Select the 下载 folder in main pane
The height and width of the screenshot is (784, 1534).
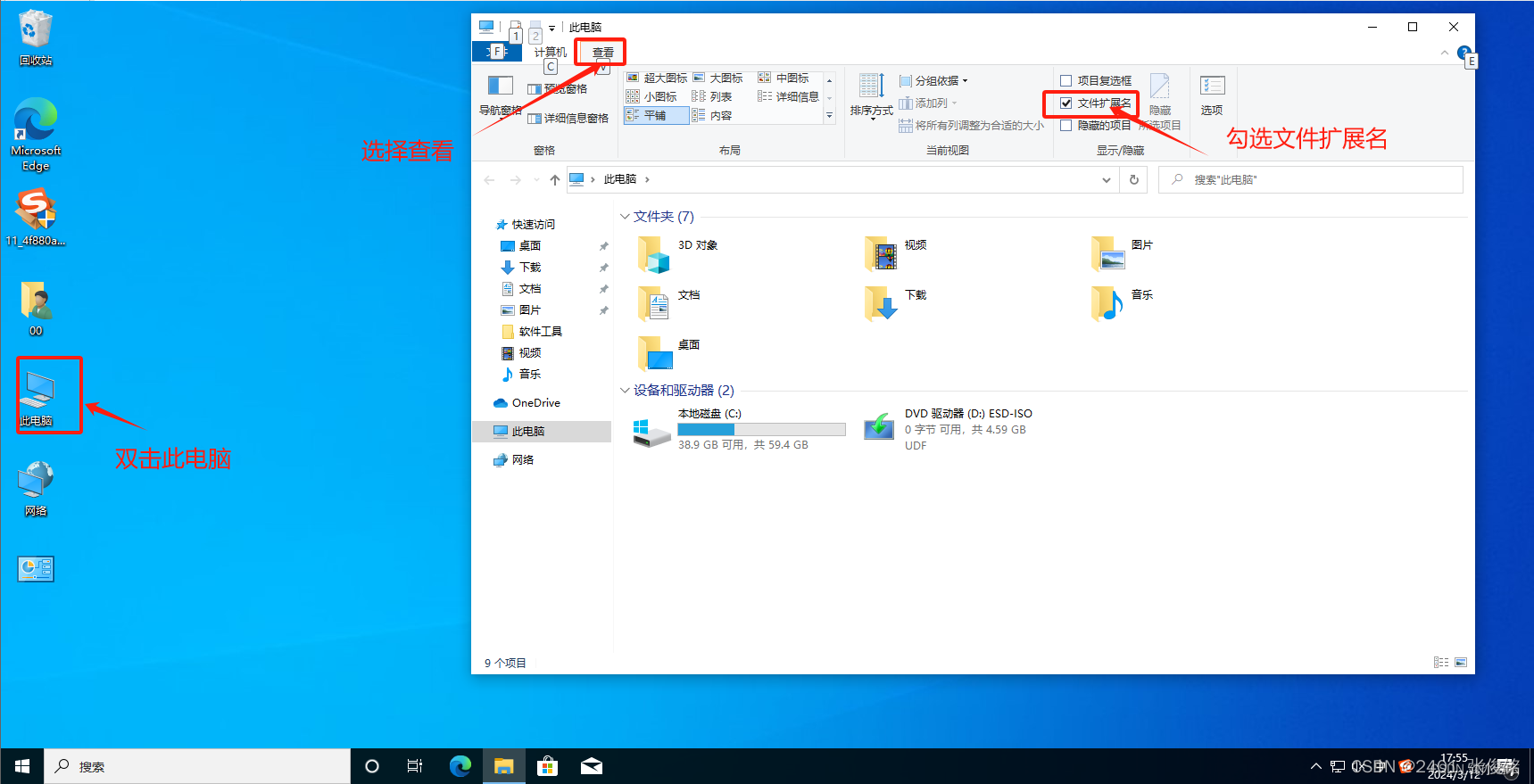pyautogui.click(x=896, y=303)
